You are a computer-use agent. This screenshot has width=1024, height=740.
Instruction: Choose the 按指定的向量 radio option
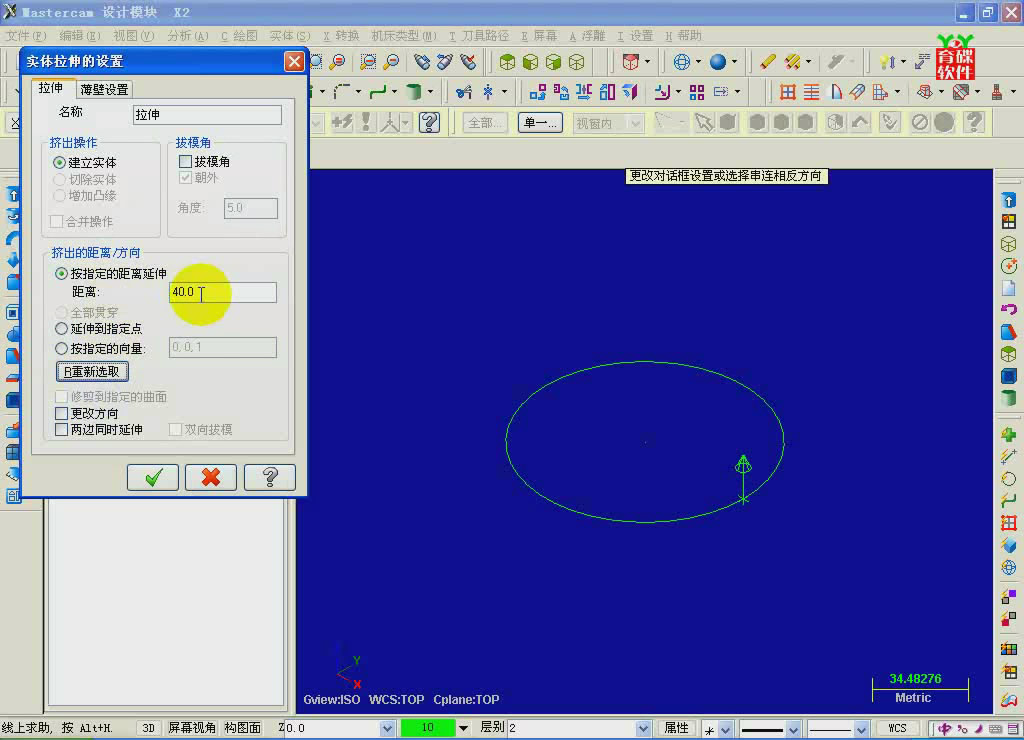[x=101, y=349]
